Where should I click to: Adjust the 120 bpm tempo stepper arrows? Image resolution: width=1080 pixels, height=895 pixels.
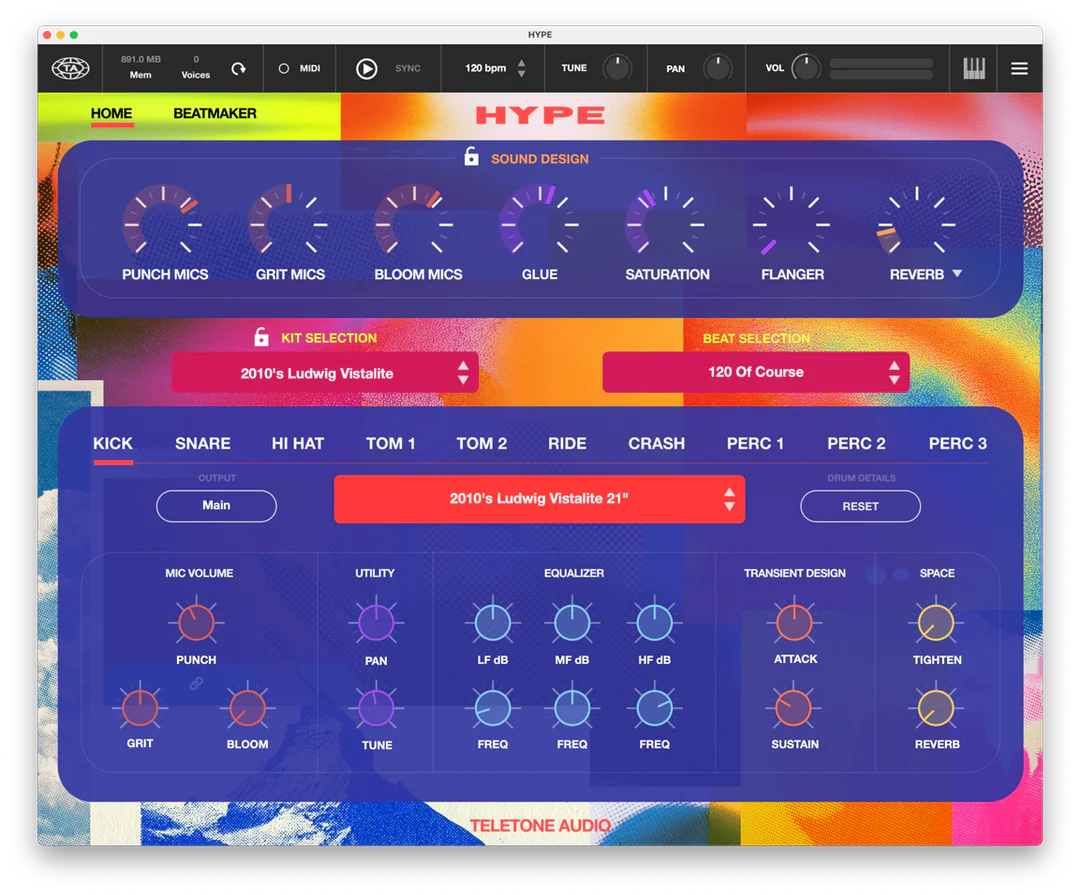[521, 68]
